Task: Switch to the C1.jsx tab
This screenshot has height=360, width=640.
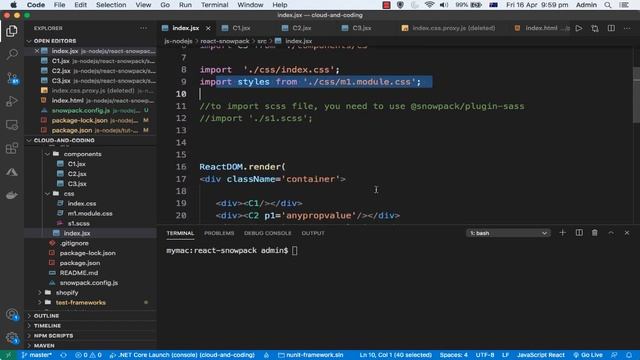Action: click(x=241, y=28)
